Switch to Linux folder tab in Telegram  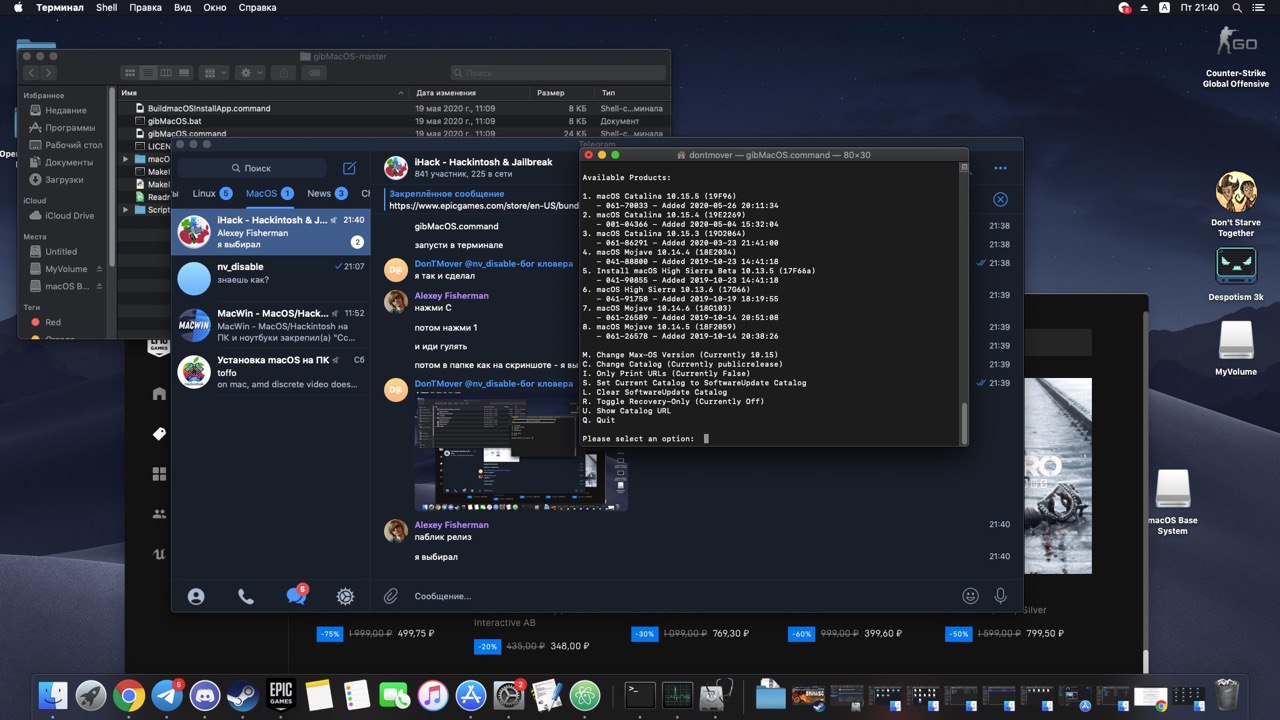pos(212,193)
